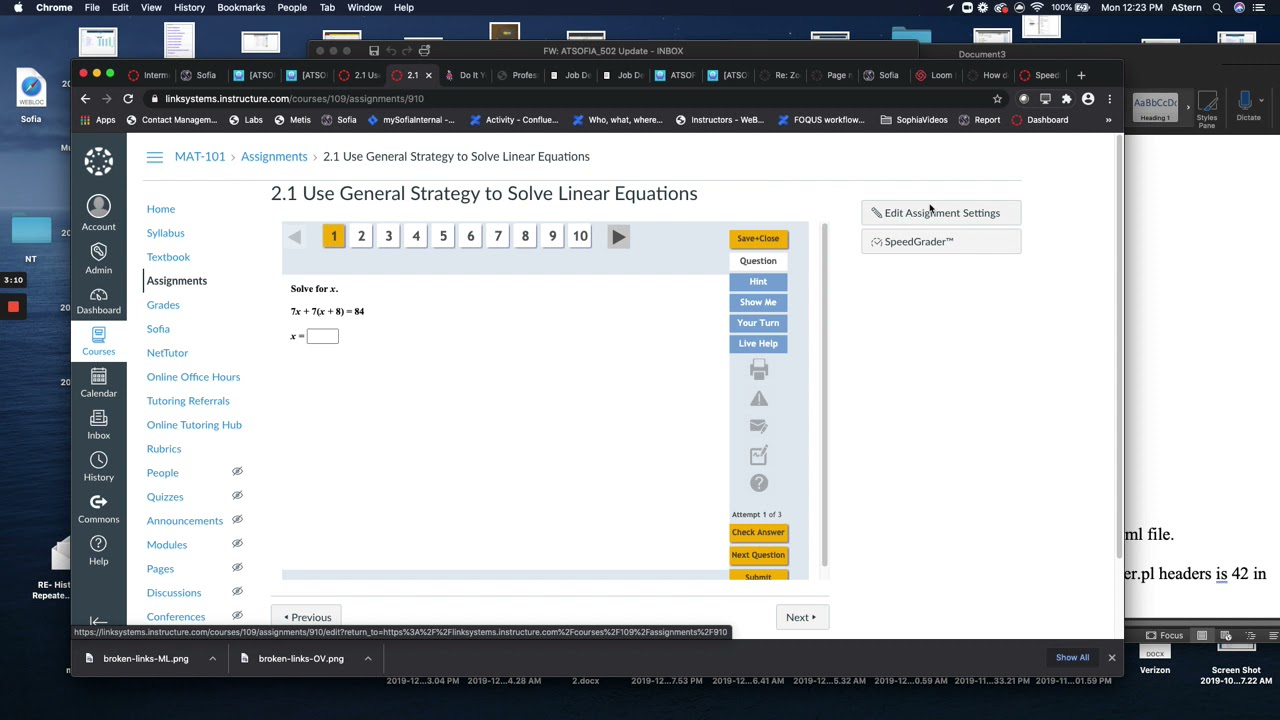Screen dimensions: 1280x720
Task: Click the Your Turn button
Action: pos(758,323)
